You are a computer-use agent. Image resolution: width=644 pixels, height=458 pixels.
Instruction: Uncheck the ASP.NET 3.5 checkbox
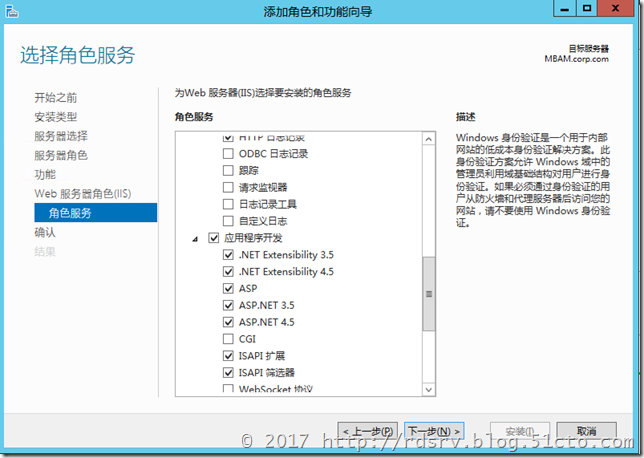[x=228, y=305]
